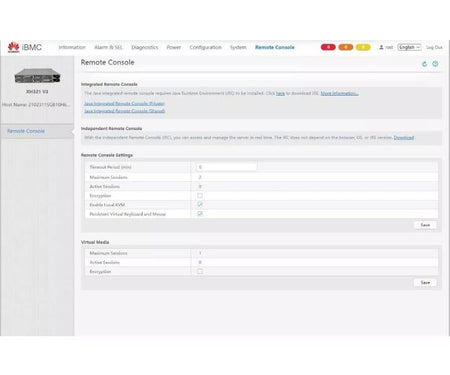Viewport: 450px width, 375px height.
Task: Open the English language dropdown
Action: tap(409, 47)
